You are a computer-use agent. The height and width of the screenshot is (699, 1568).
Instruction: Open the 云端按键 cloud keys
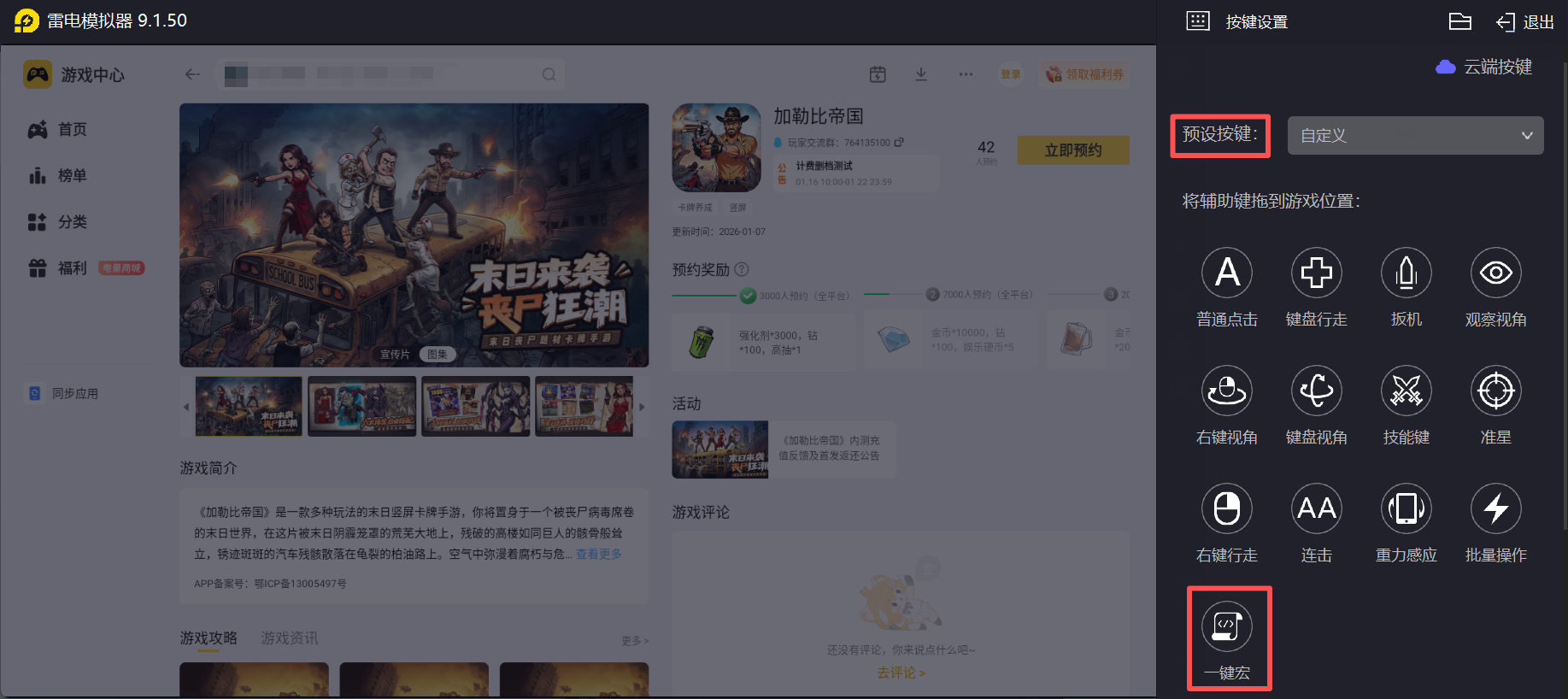coord(1484,67)
